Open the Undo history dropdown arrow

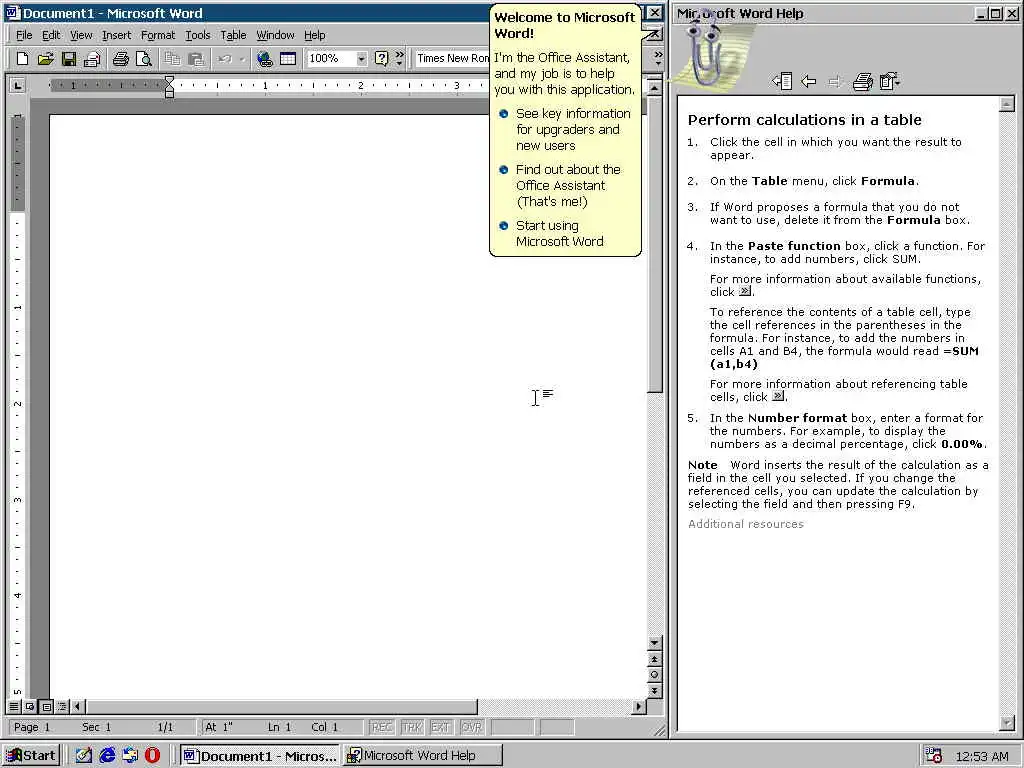coord(242,59)
